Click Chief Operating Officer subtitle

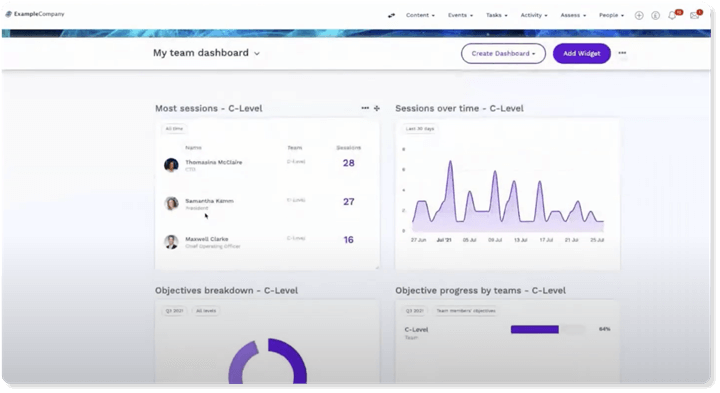213,247
